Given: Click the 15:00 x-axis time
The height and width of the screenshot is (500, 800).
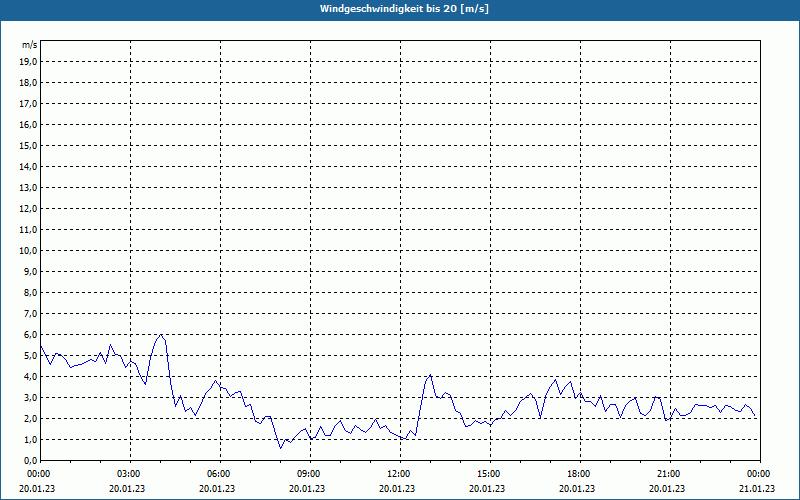Looking at the screenshot, I should click(491, 474).
